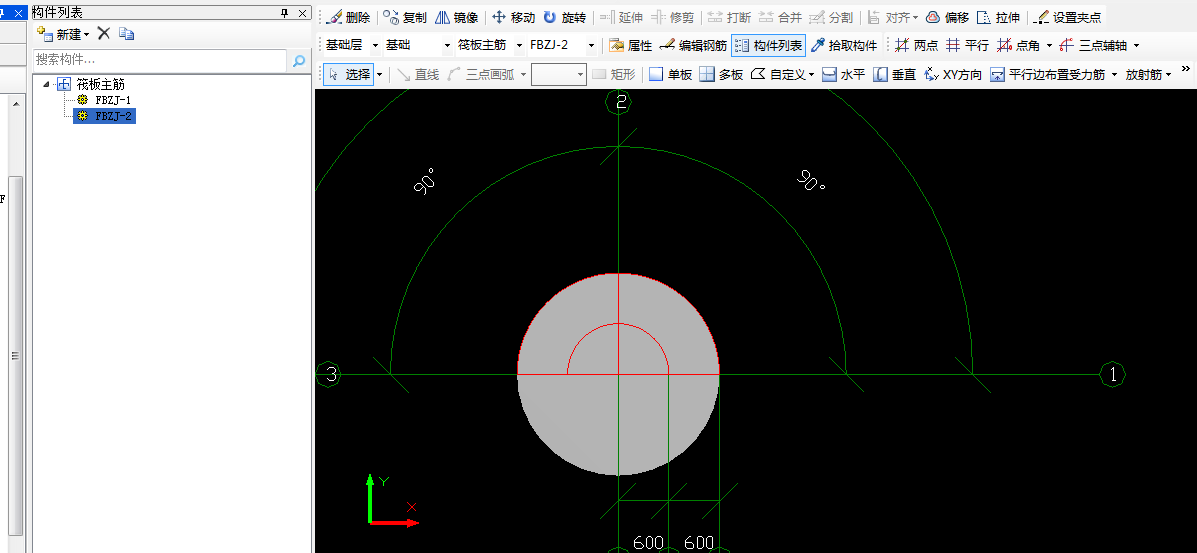Screen dimensions: 1197x553
Task: Open the 筏板主筋 component type dropdown
Action: click(x=520, y=46)
